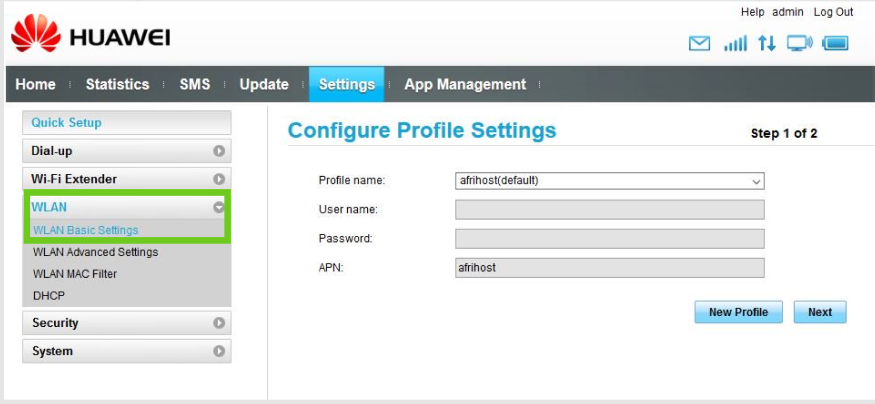The width and height of the screenshot is (875, 404).
Task: Expand the Dial-up sidebar section
Action: click(126, 151)
